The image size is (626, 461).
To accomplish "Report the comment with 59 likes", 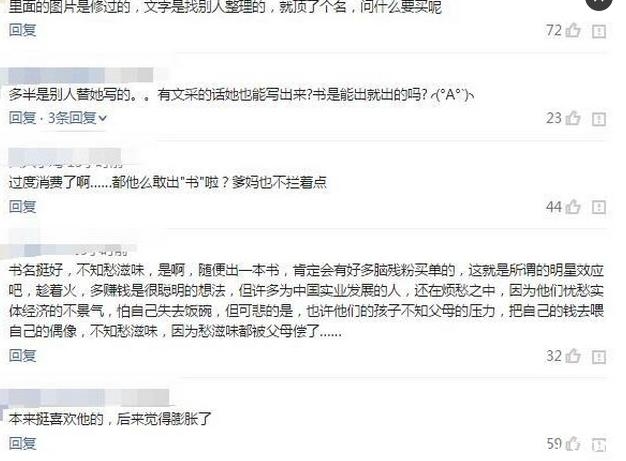I will (x=598, y=445).
